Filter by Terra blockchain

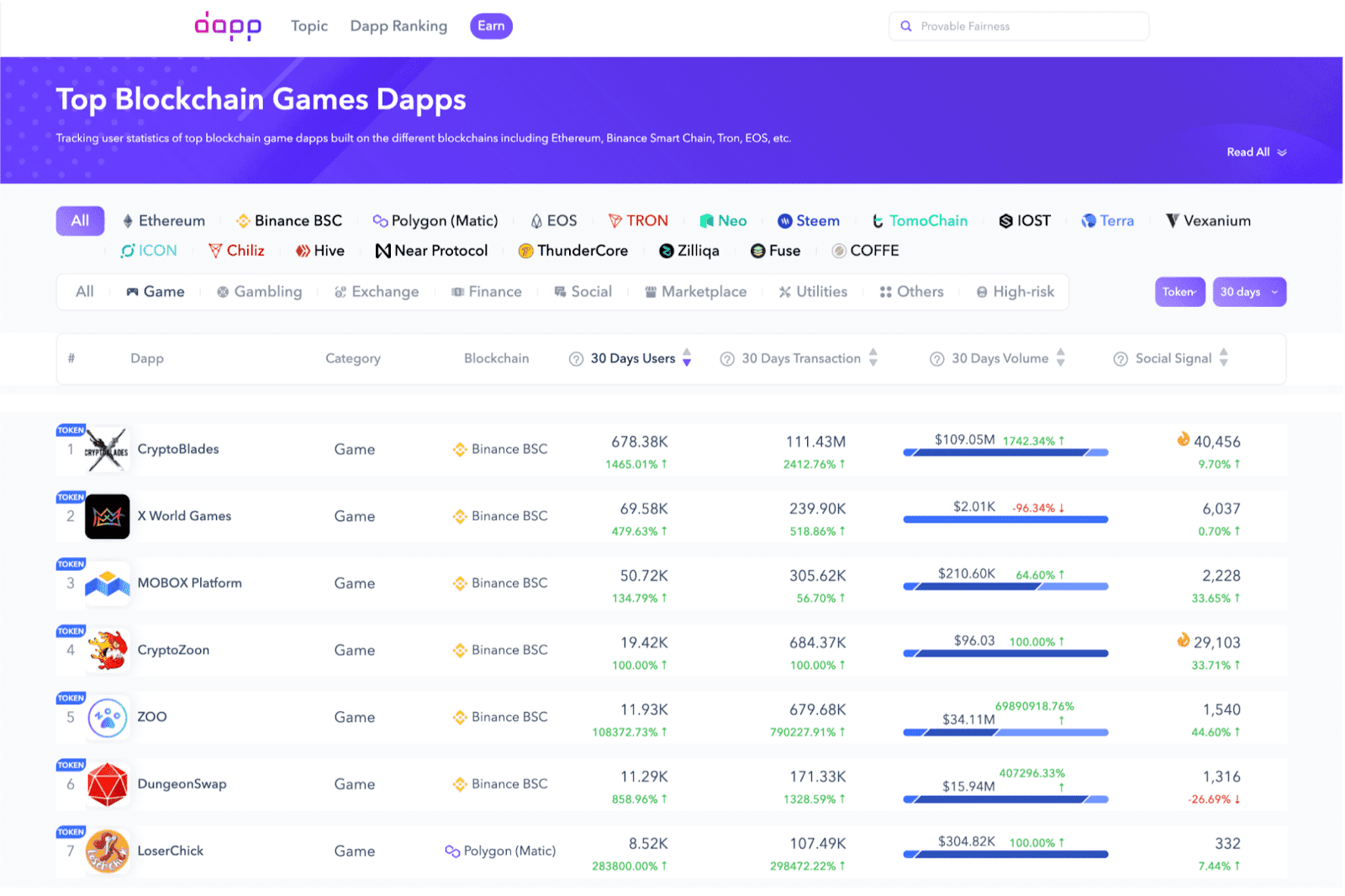[x=1108, y=221]
